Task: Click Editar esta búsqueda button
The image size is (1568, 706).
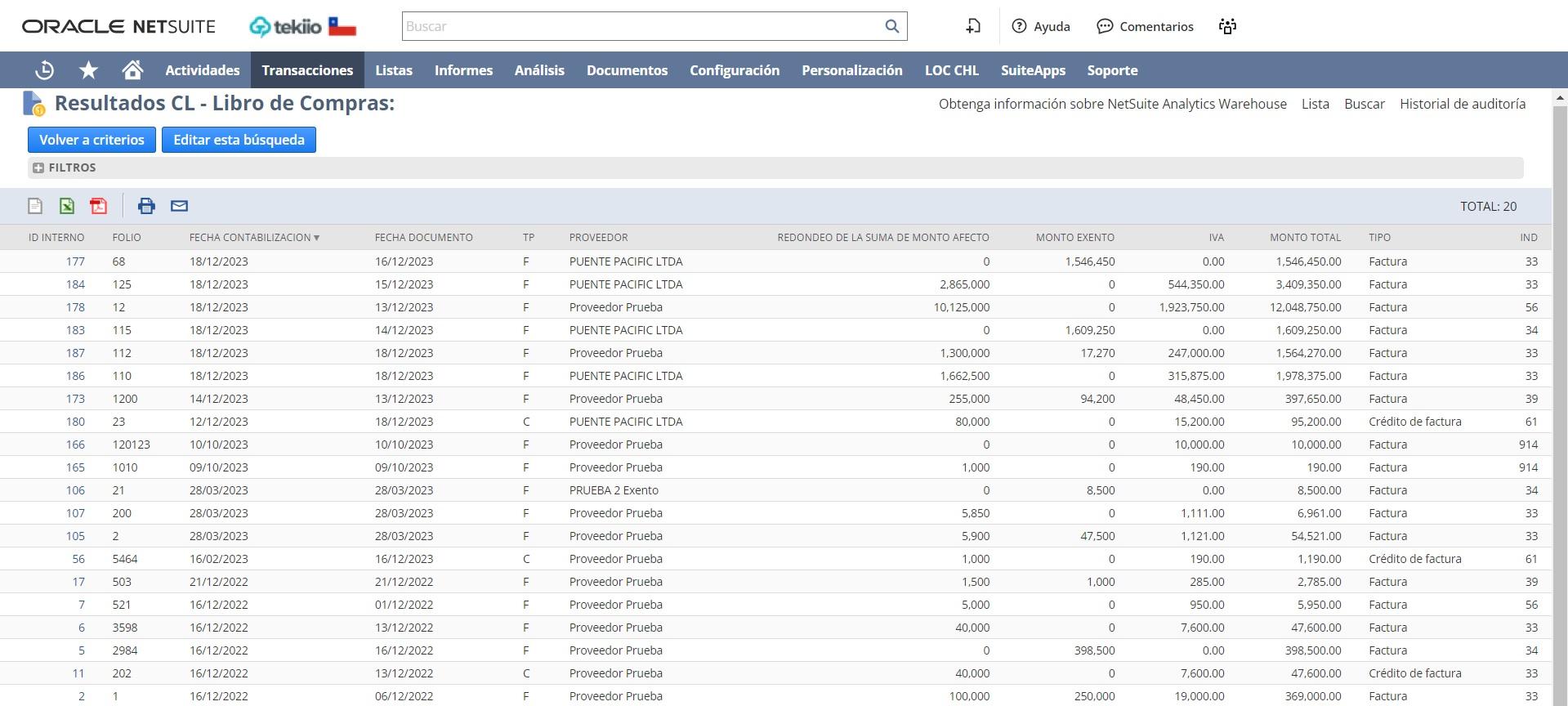Action: [x=239, y=140]
